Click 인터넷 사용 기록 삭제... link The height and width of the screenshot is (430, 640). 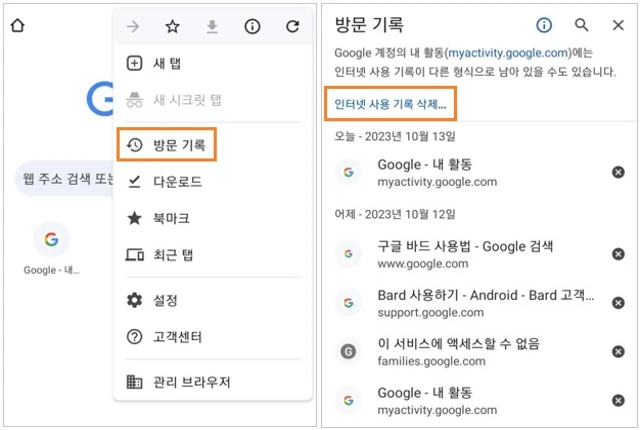(x=390, y=104)
